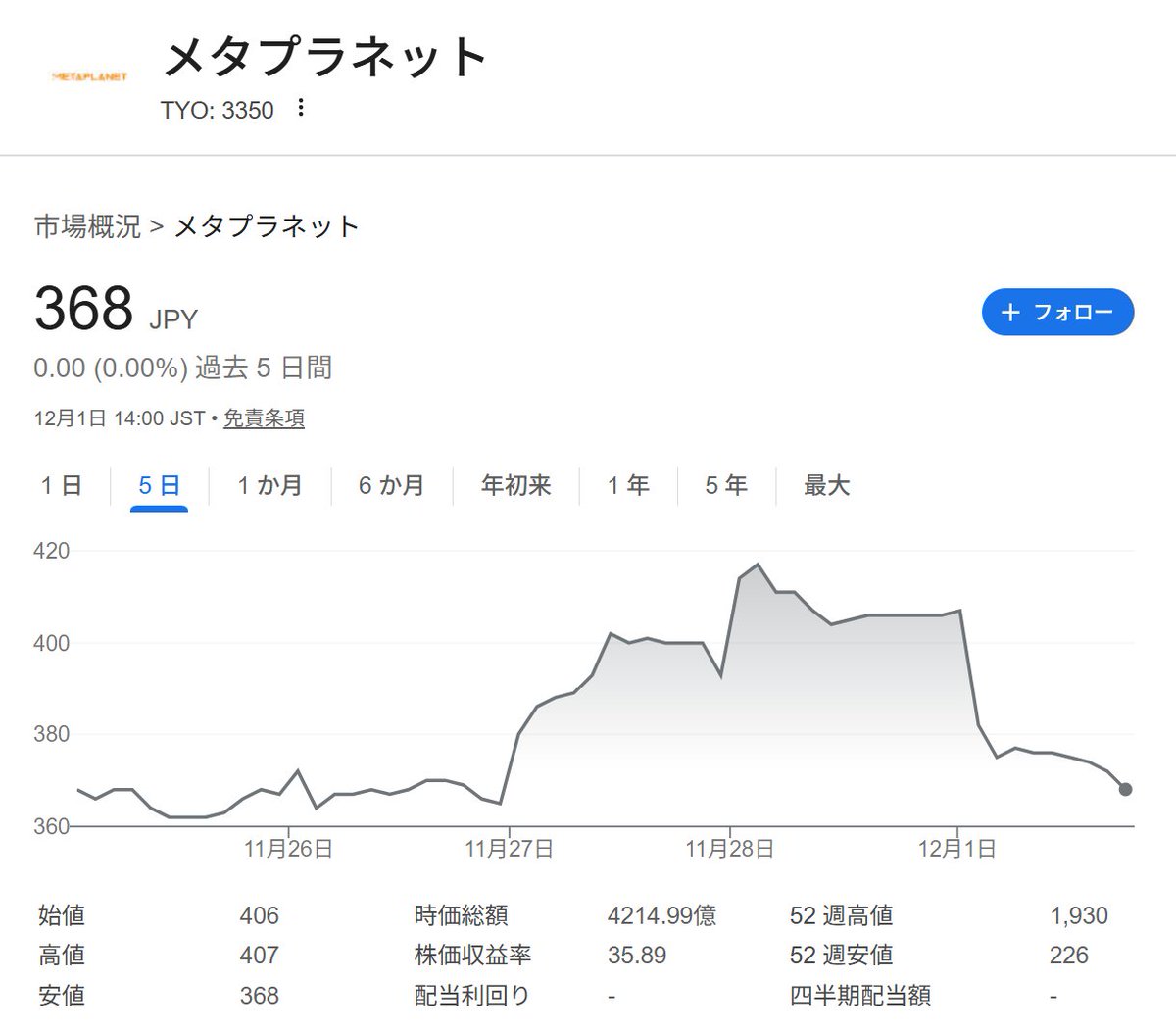Open the 免責条項 disclaimer link
Screen dimensions: 1176x1031
pos(263,417)
